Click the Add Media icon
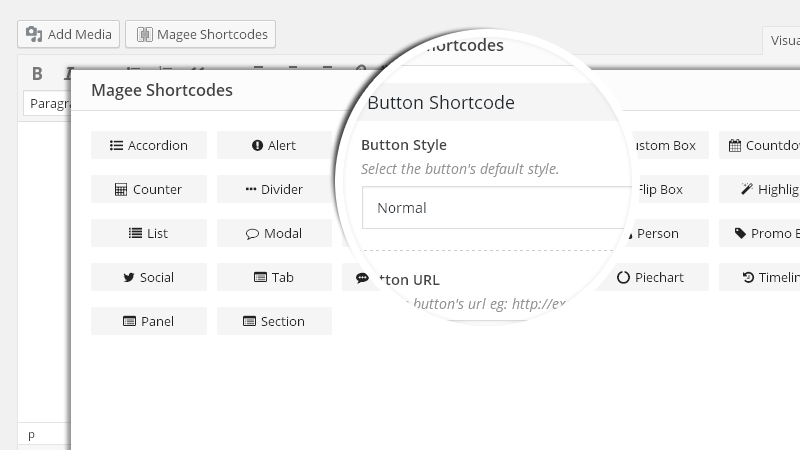This screenshot has width=800, height=450. coord(34,34)
